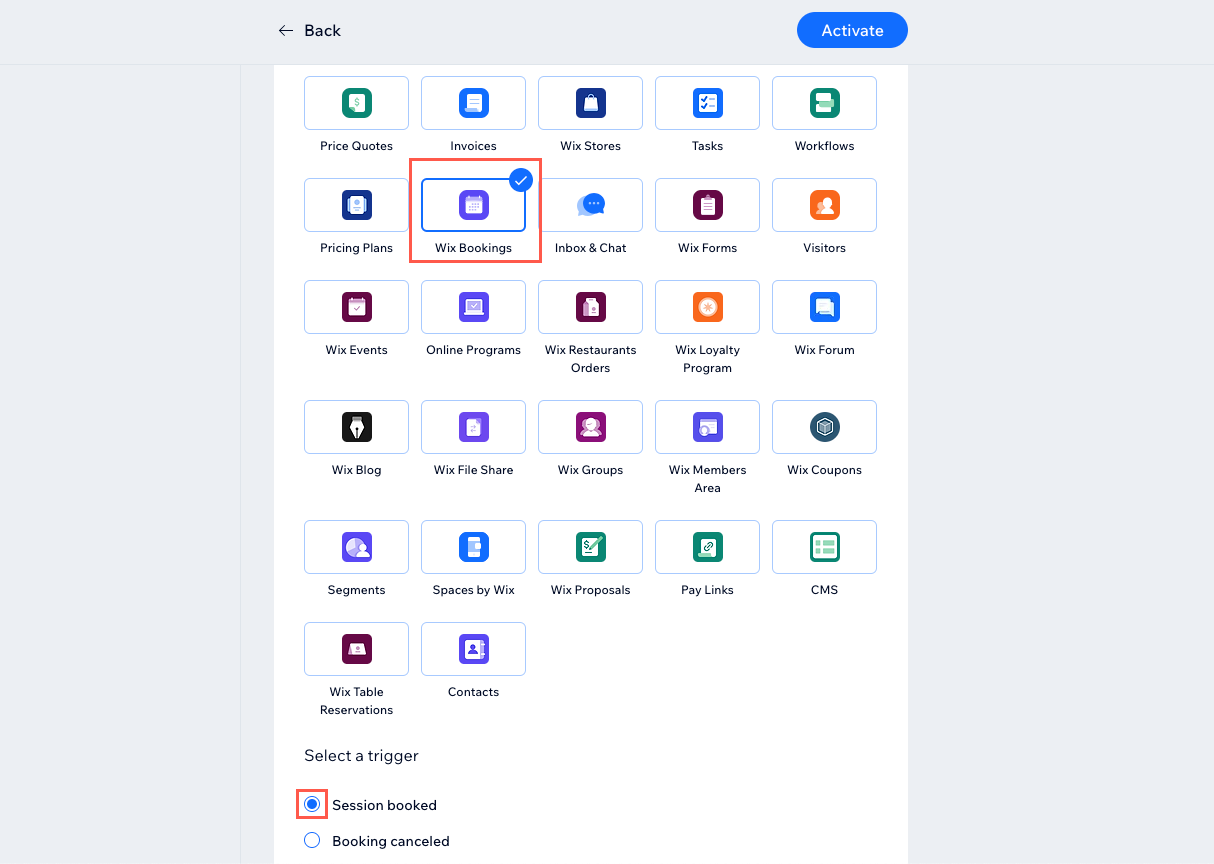This screenshot has width=1214, height=864.
Task: Select the Wix Proposals icon
Action: (590, 546)
